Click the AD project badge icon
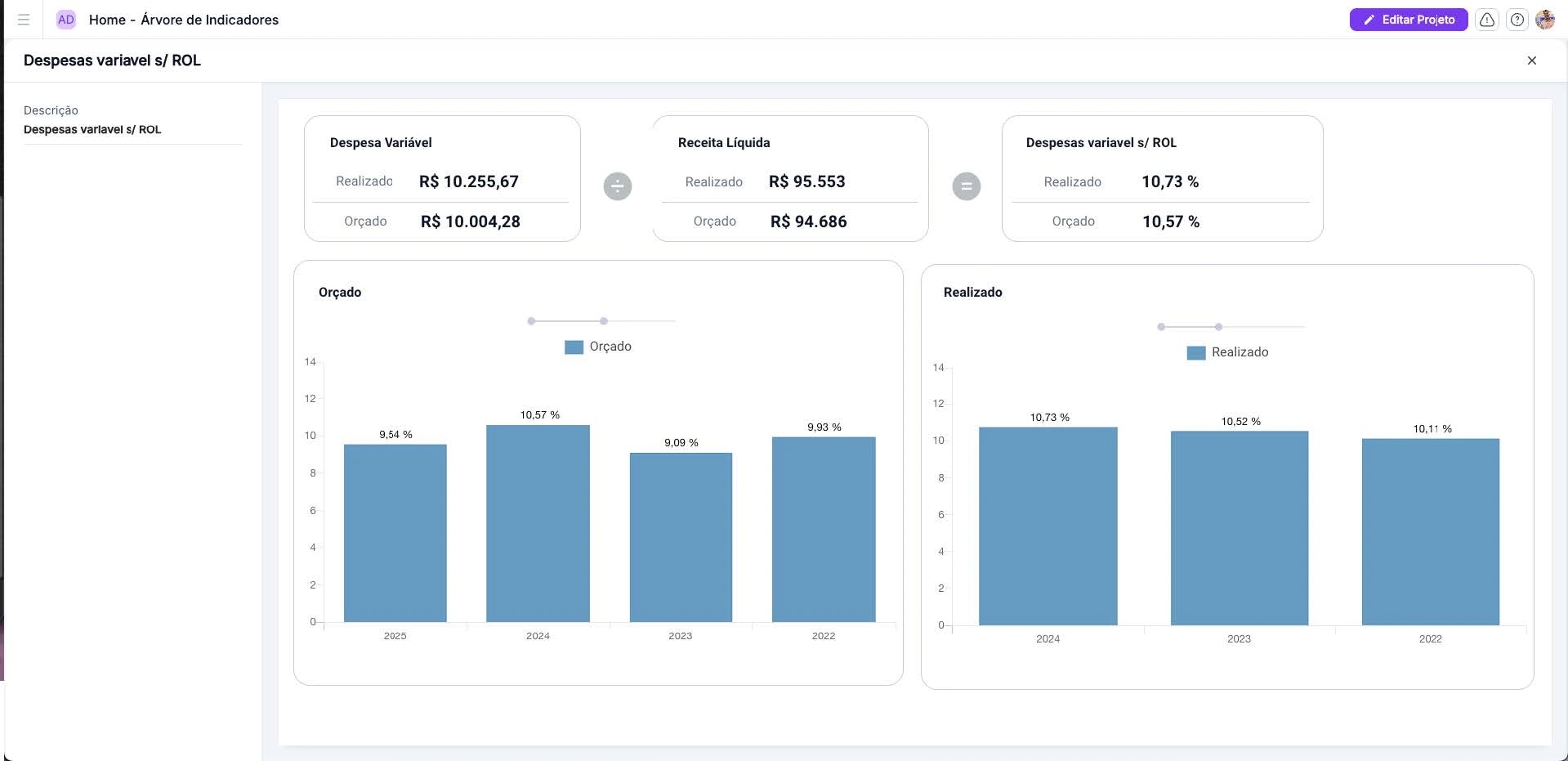This screenshot has height=761, width=1568. point(66,20)
